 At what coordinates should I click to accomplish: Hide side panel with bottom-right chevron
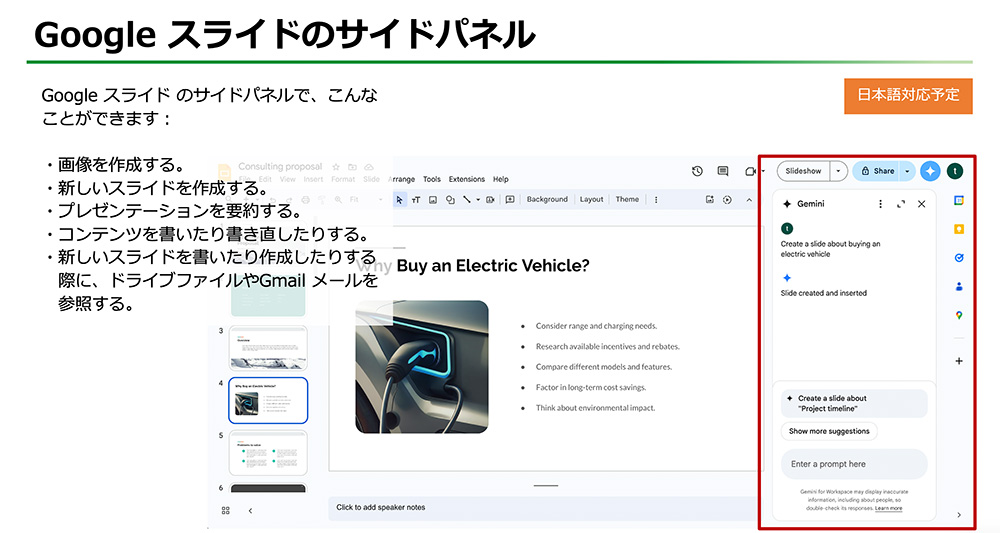(x=959, y=515)
